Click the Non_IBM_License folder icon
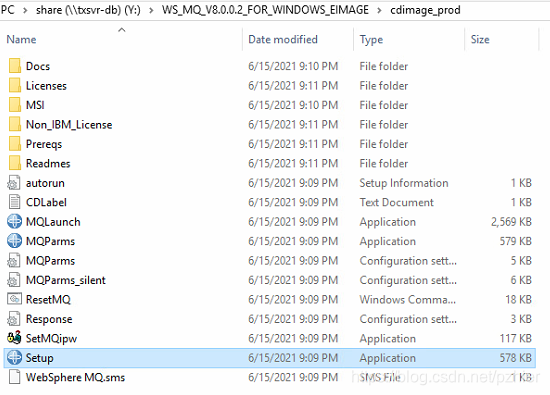This screenshot has height=395, width=550. [14, 125]
